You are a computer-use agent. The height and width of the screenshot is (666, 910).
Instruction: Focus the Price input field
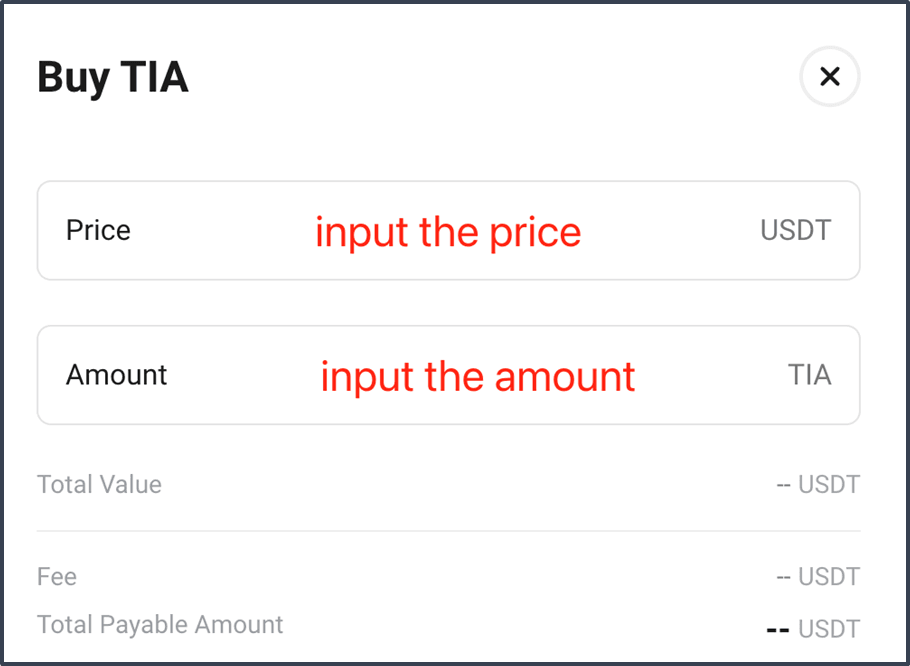click(x=448, y=230)
